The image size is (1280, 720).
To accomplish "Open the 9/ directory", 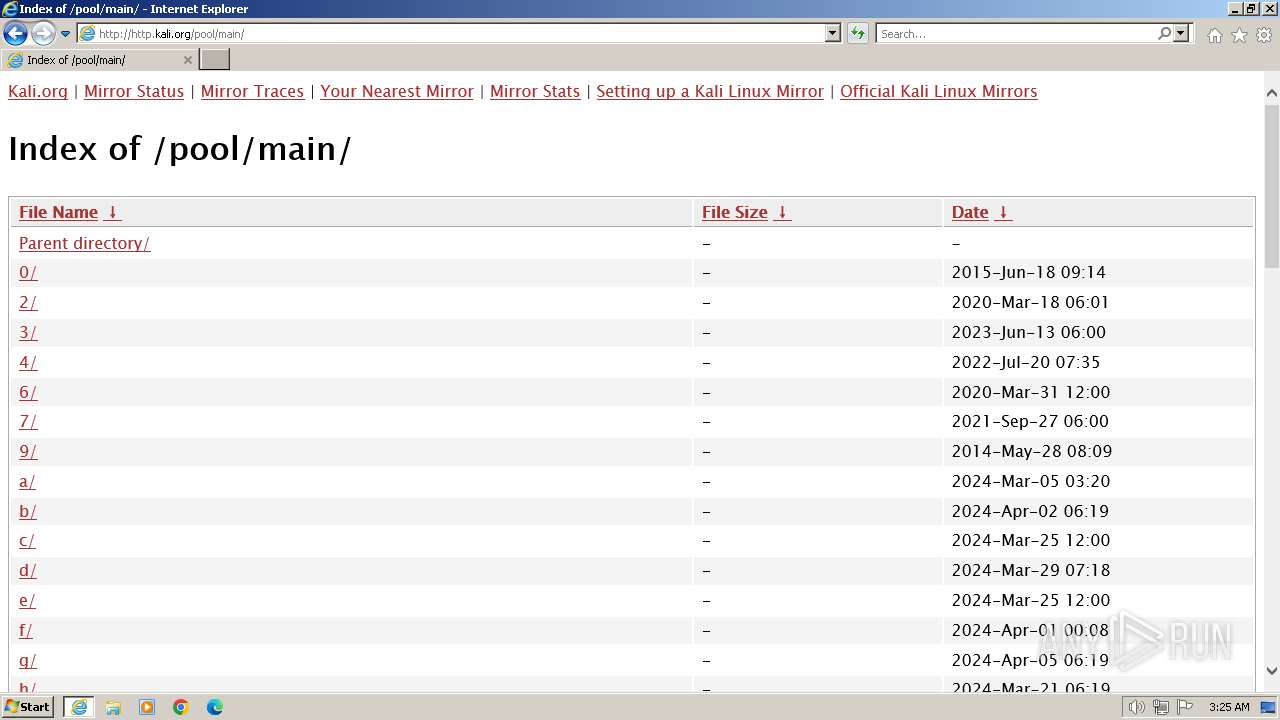I will click(28, 451).
